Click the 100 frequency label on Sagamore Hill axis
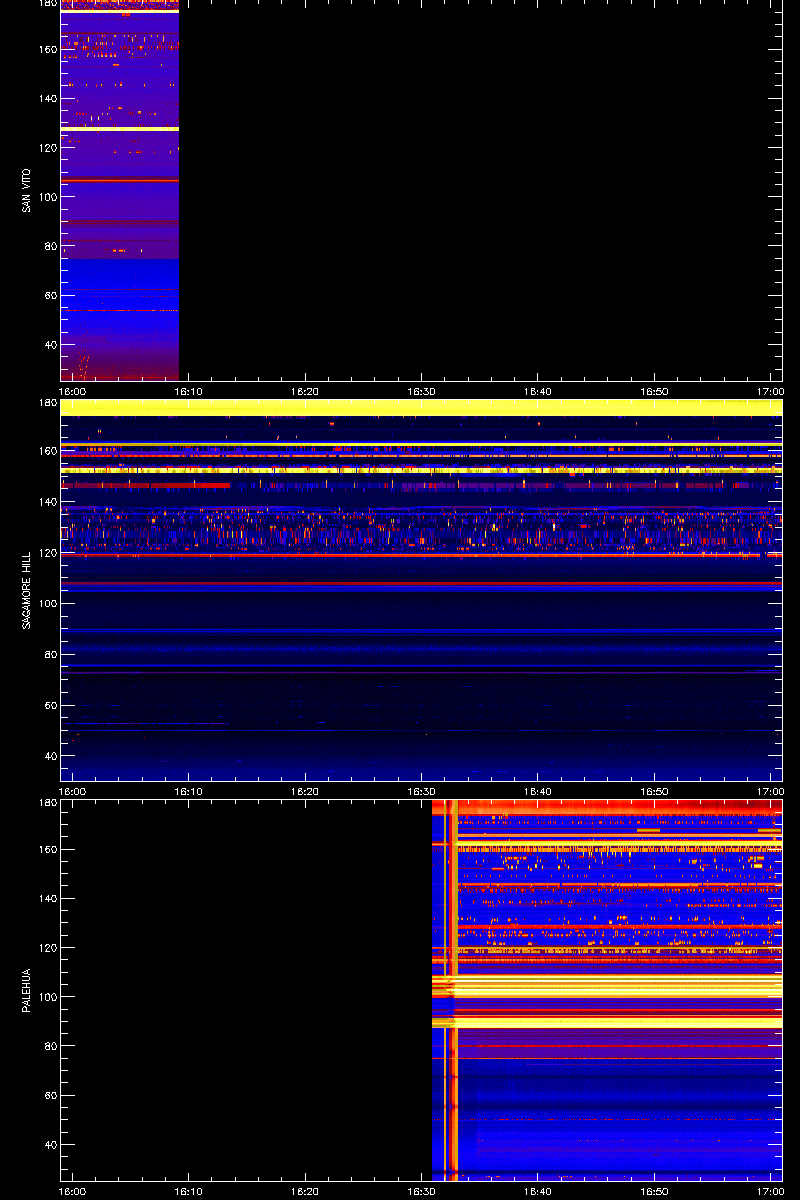Screen dimensions: 800x1200 tap(48, 604)
